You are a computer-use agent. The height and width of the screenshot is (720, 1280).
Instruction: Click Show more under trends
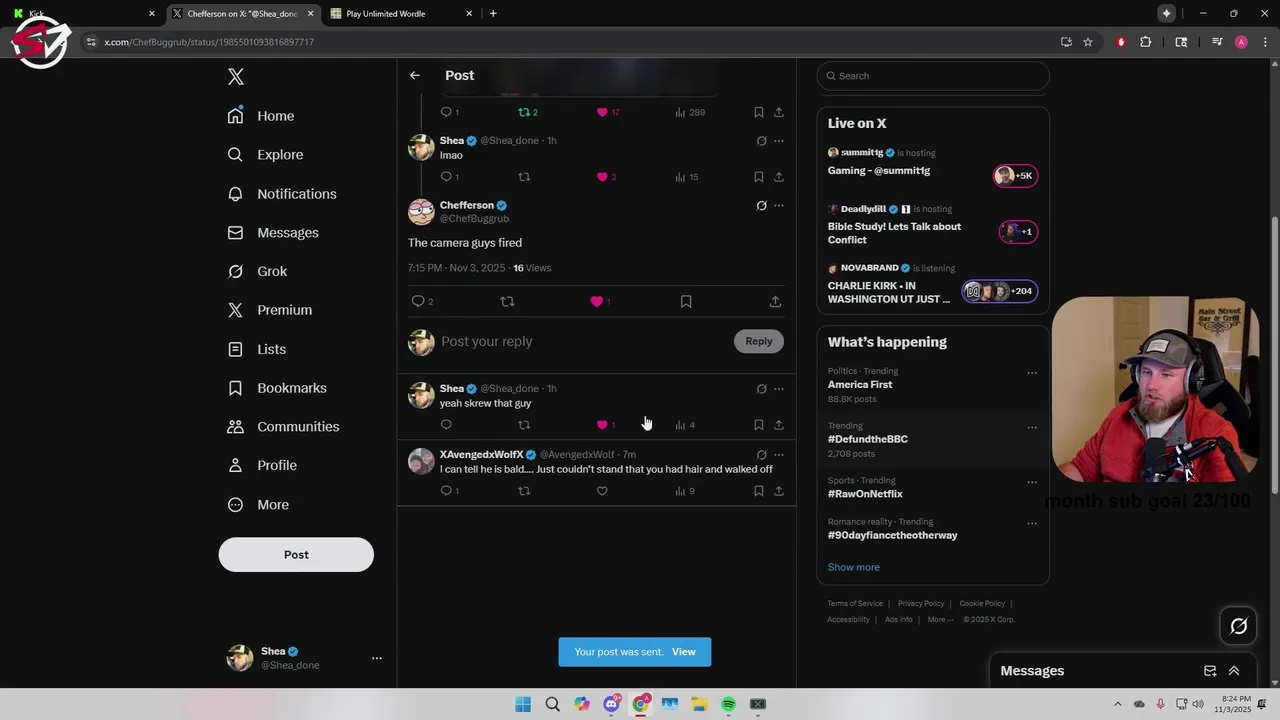tap(854, 568)
